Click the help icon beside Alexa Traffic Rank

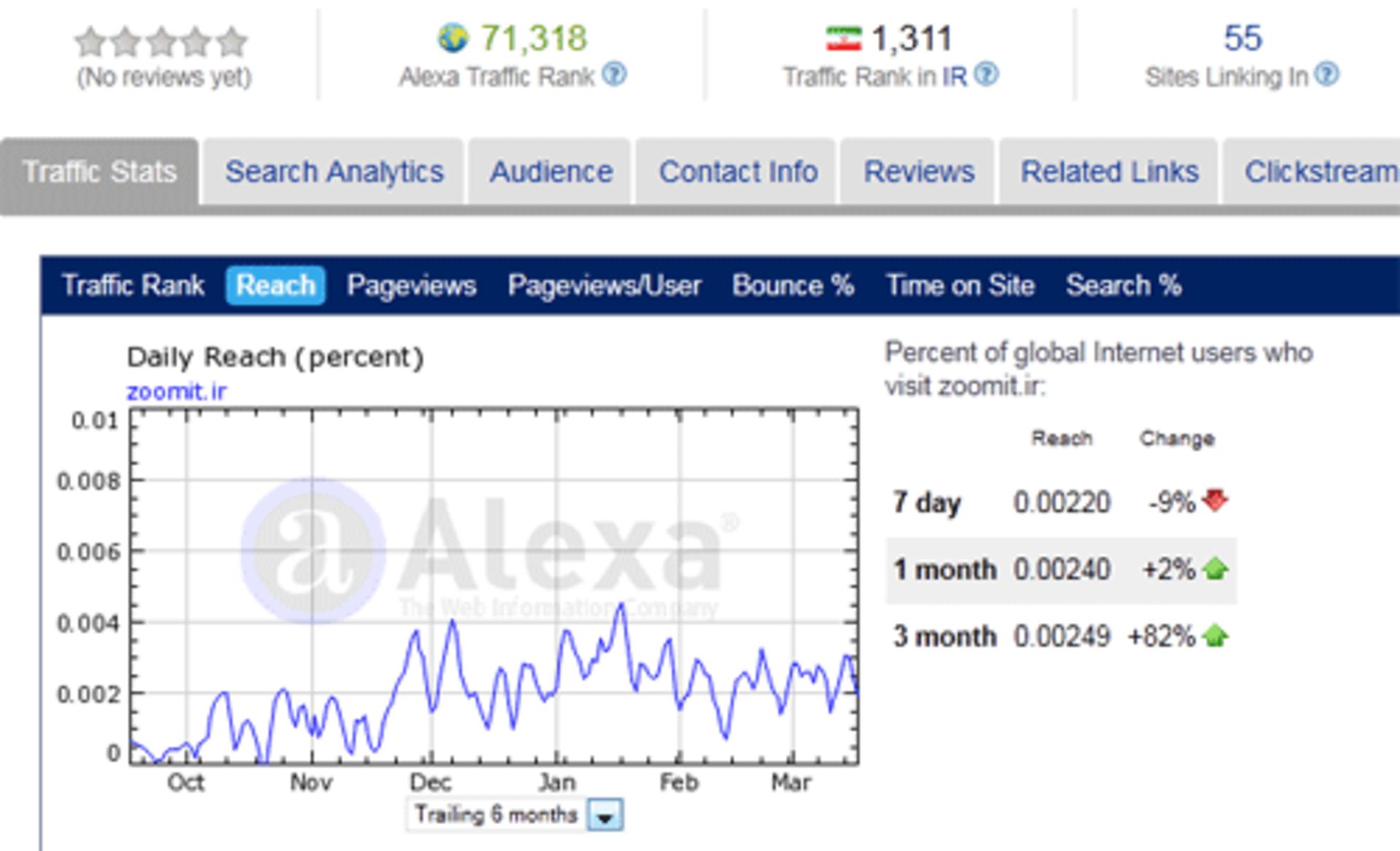click(615, 74)
